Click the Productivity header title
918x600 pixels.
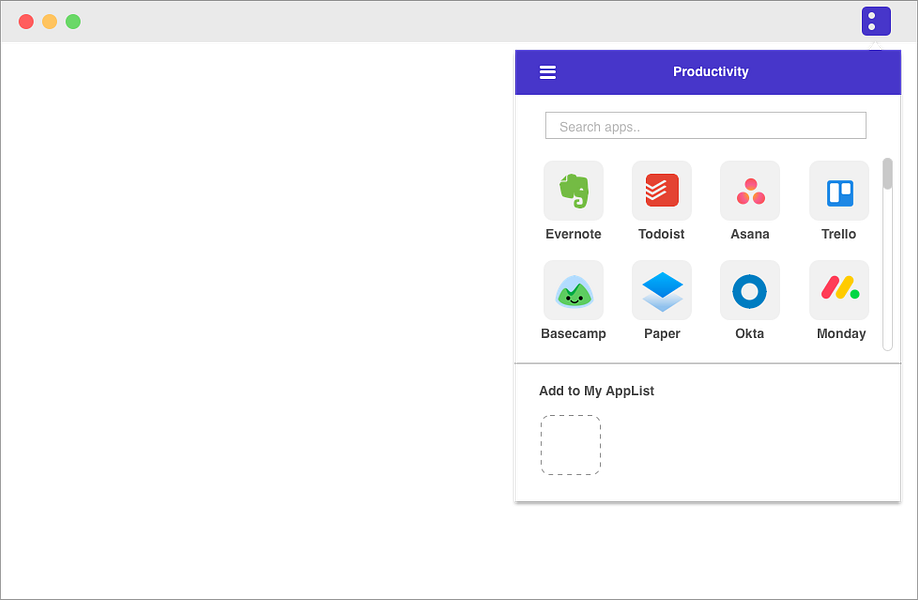coord(711,71)
